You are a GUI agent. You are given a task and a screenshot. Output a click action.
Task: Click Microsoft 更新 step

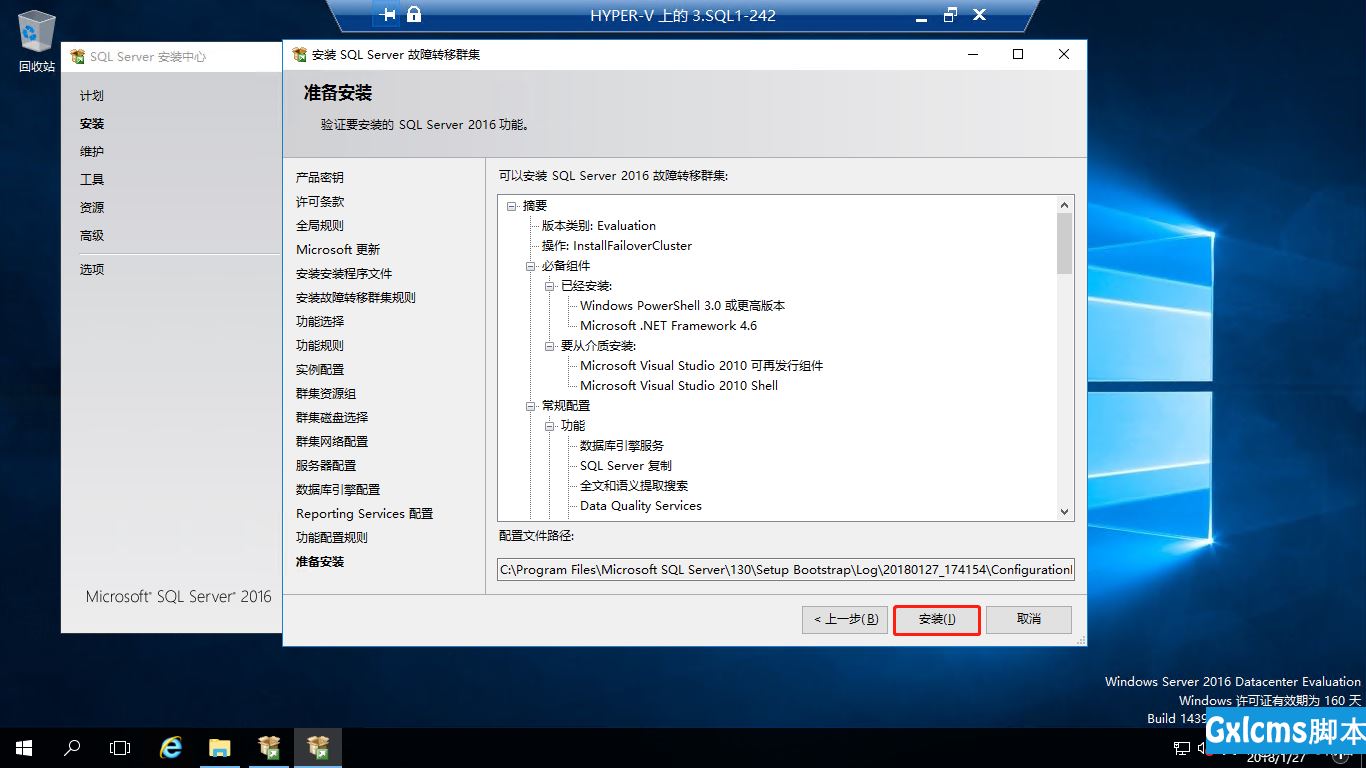338,249
